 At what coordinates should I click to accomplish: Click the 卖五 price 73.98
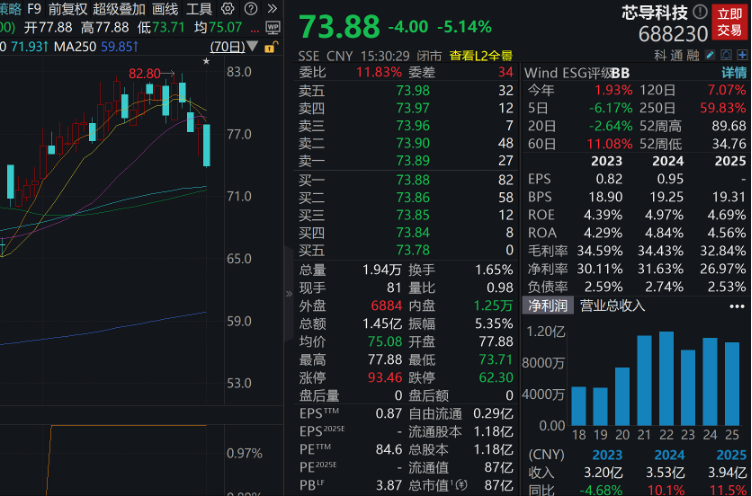413,91
